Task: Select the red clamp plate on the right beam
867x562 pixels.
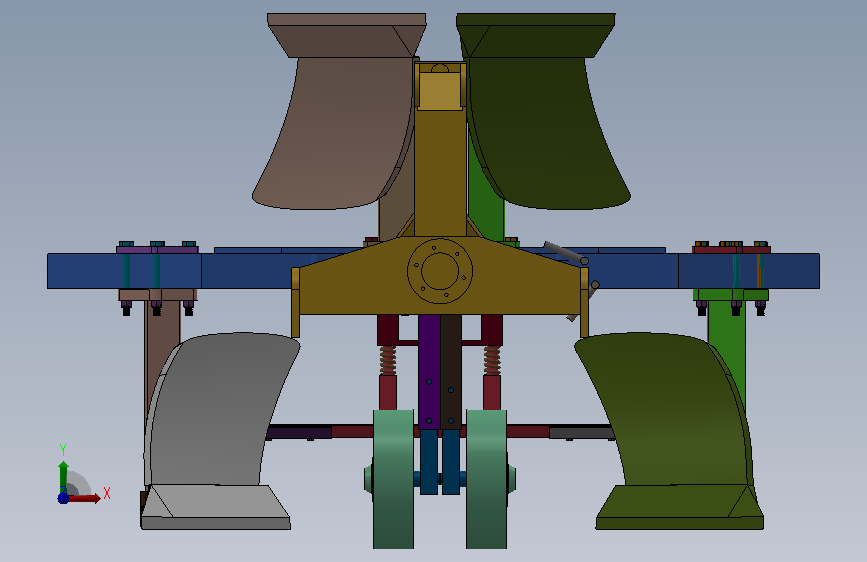Action: tap(731, 250)
